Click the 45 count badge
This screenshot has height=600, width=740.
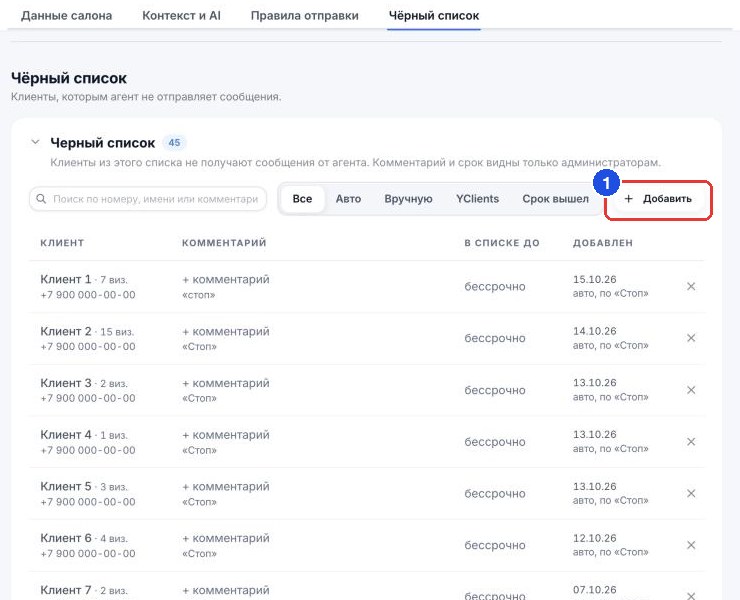tap(174, 143)
